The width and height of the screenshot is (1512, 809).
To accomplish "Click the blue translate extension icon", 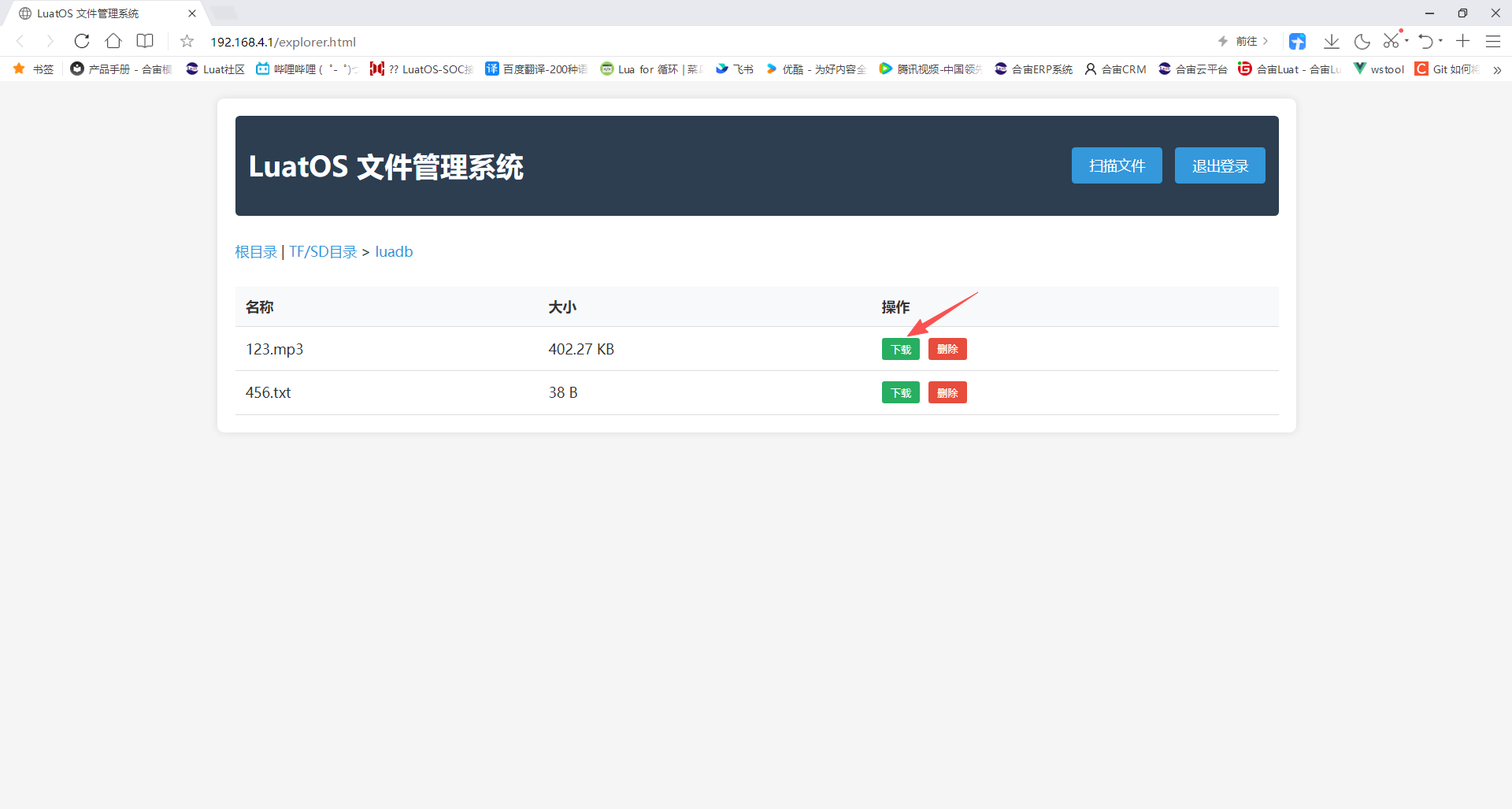I will coord(1297,41).
